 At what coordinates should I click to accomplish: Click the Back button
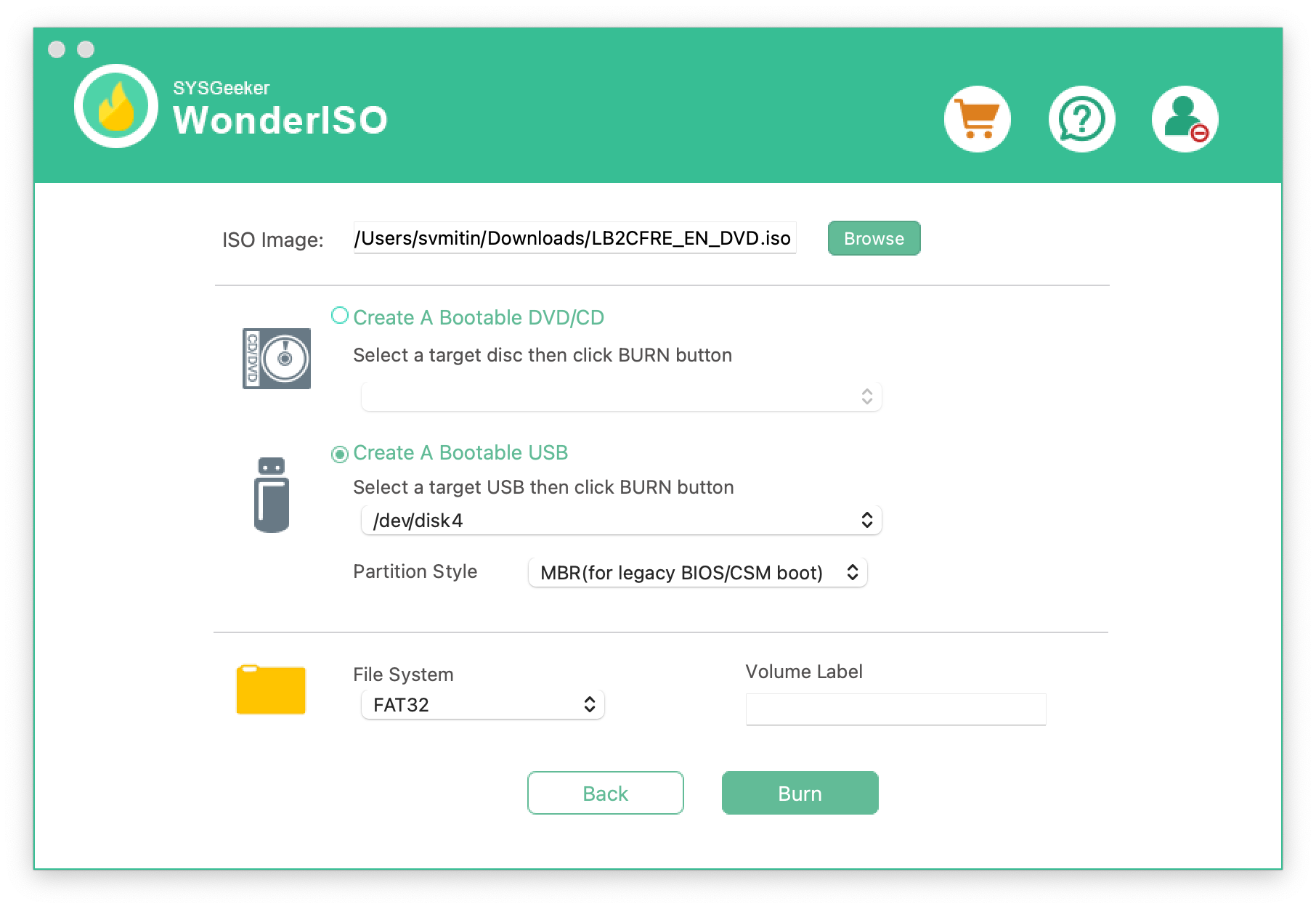605,793
